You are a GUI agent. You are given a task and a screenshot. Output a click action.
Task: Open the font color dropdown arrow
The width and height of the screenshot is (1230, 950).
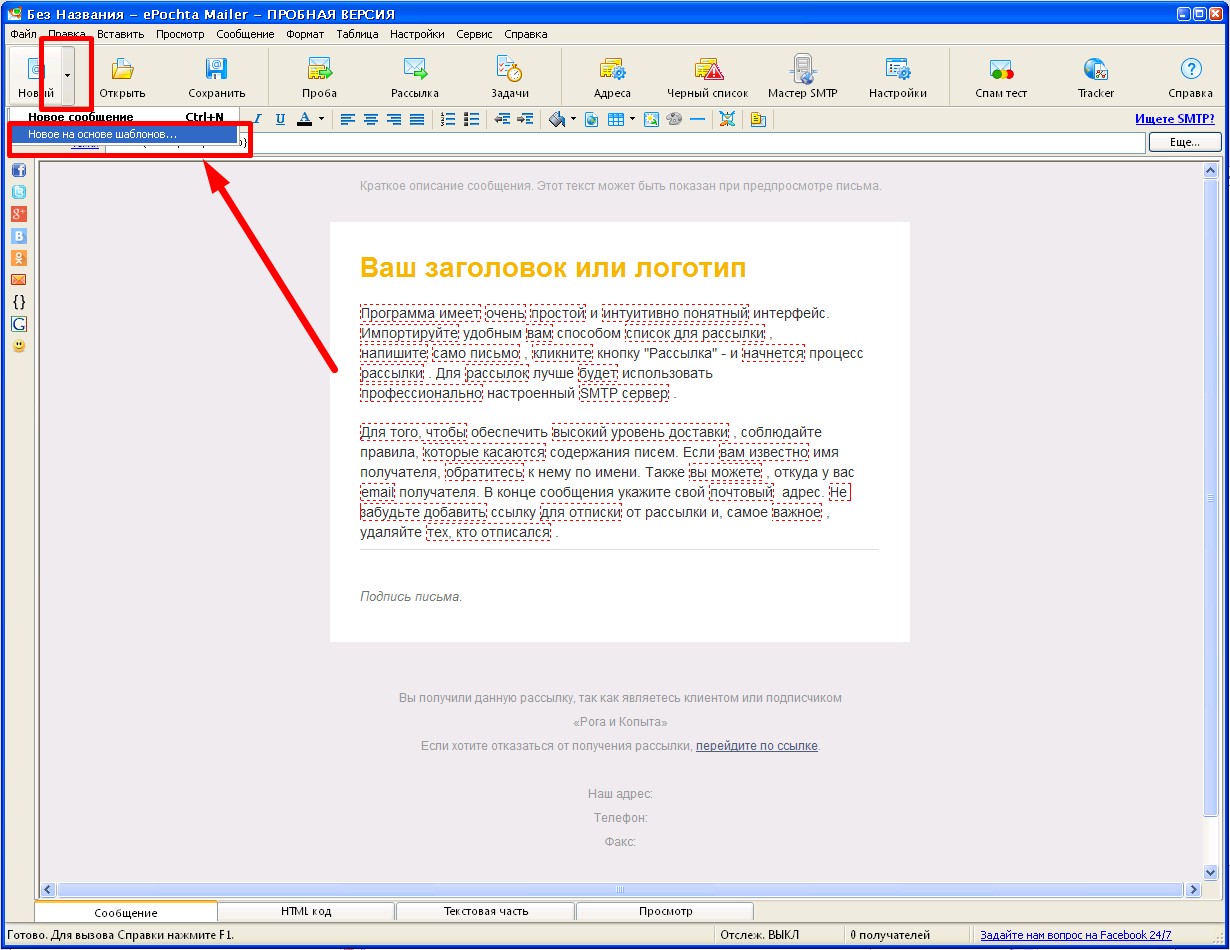(321, 119)
